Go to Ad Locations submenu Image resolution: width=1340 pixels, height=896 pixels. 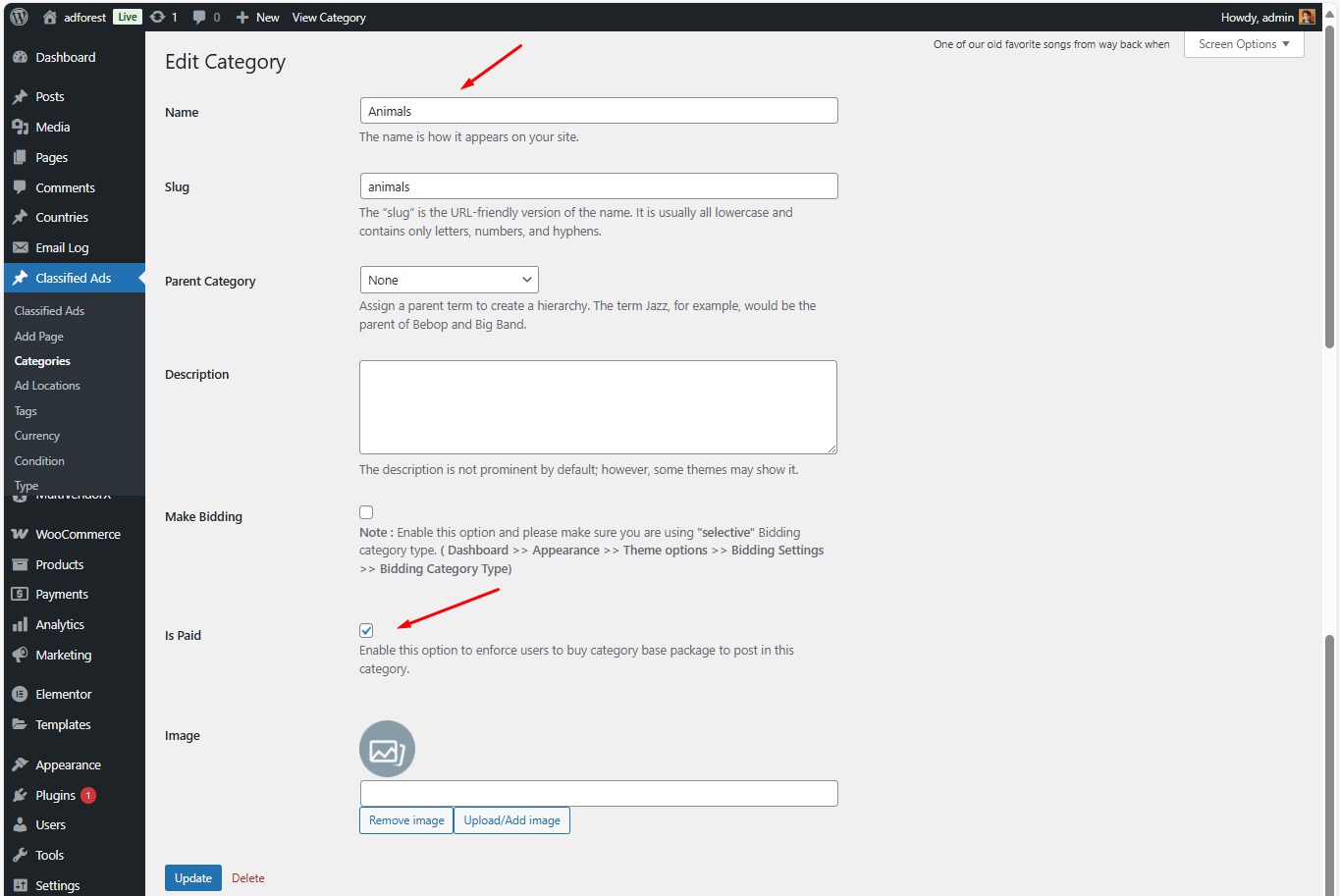click(x=47, y=386)
